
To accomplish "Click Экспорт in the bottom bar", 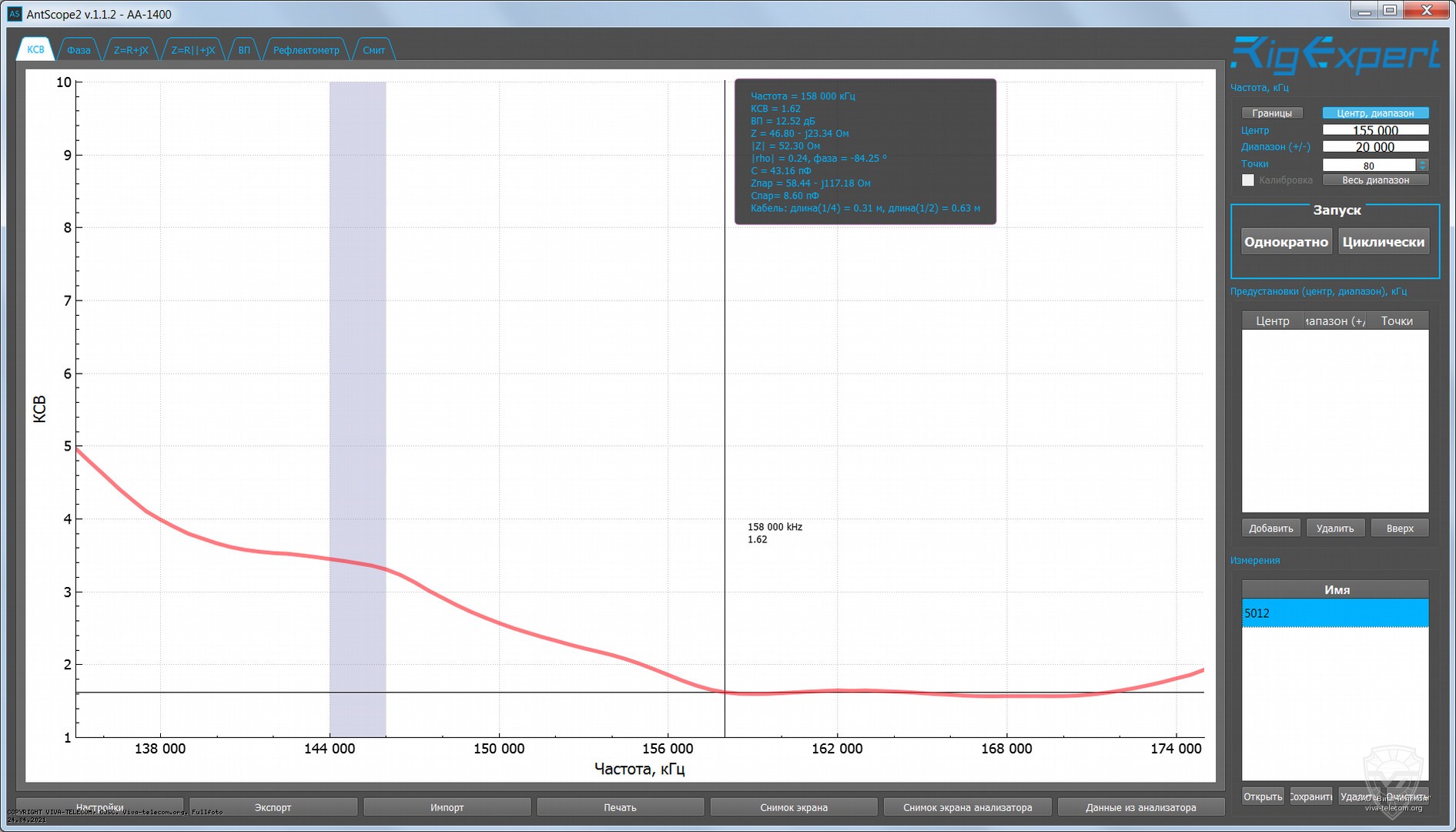I will tap(273, 807).
